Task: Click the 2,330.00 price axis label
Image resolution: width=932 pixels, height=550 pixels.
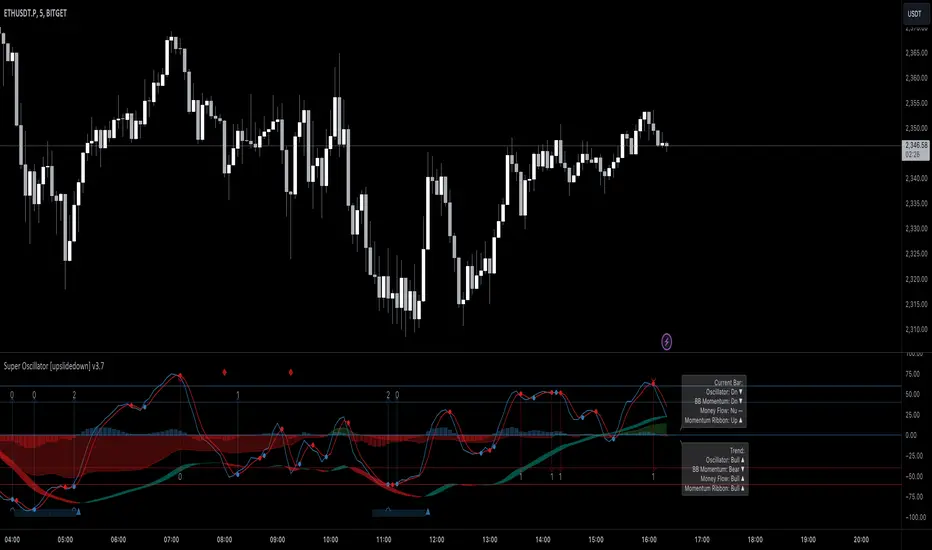Action: [916, 228]
